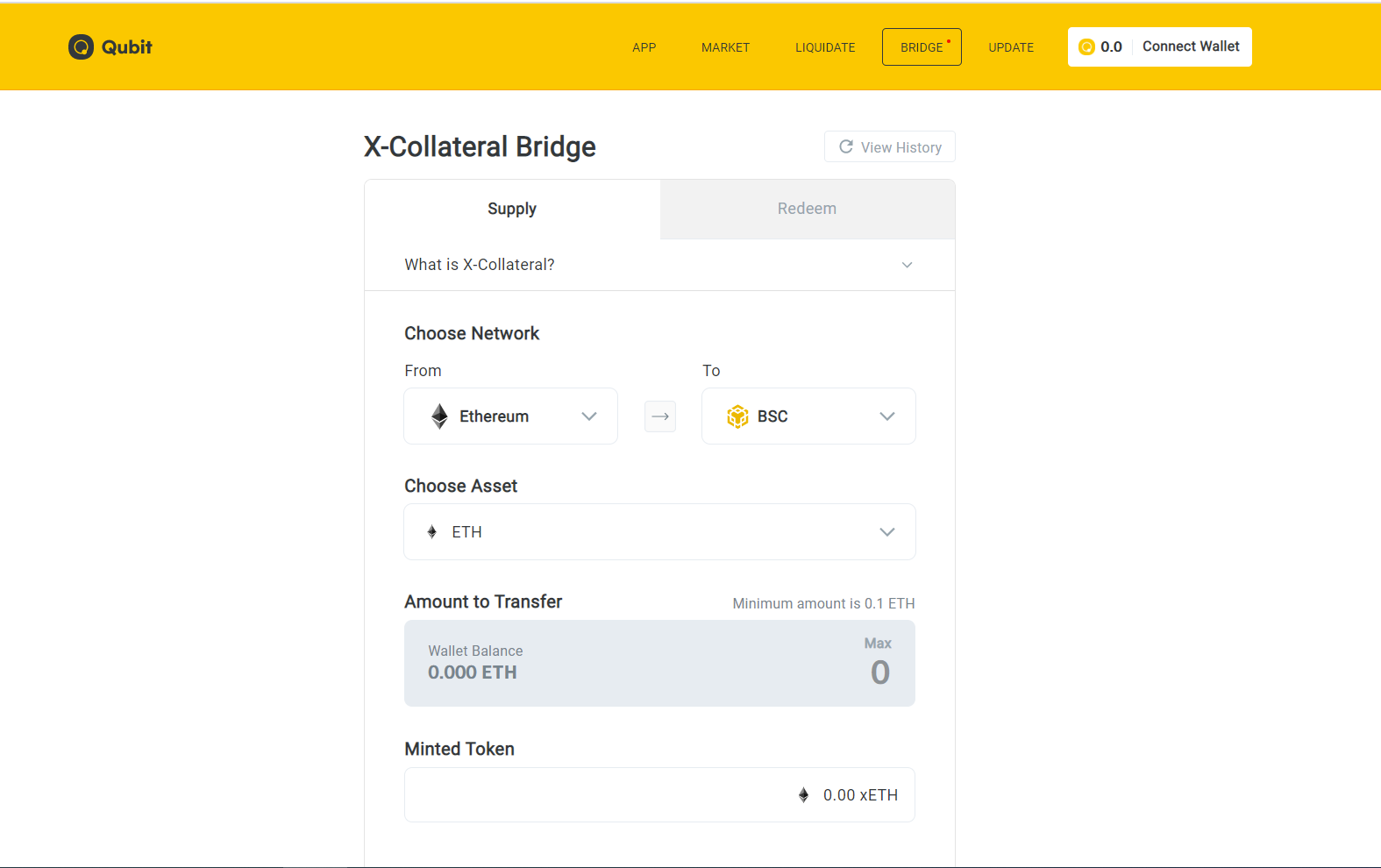Image resolution: width=1381 pixels, height=868 pixels.
Task: Open the To network BSC dropdown
Action: [x=808, y=416]
